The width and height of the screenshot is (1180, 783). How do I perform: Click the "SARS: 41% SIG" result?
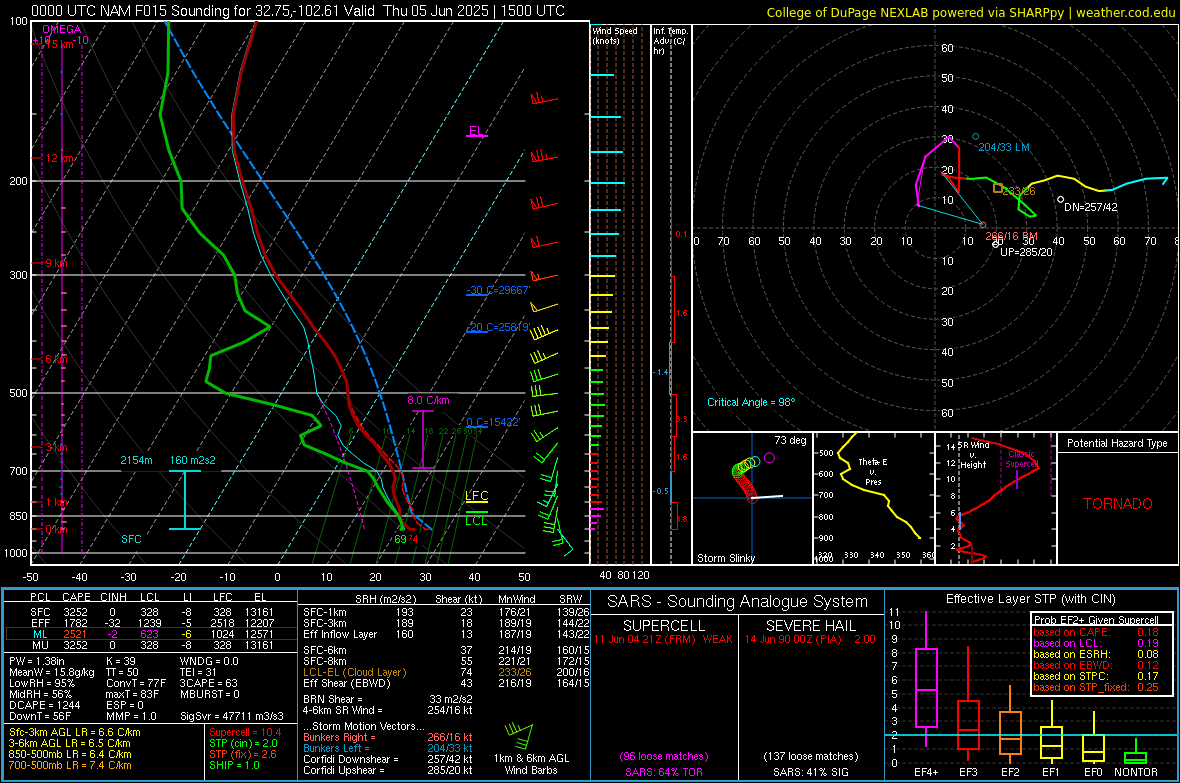[x=811, y=772]
